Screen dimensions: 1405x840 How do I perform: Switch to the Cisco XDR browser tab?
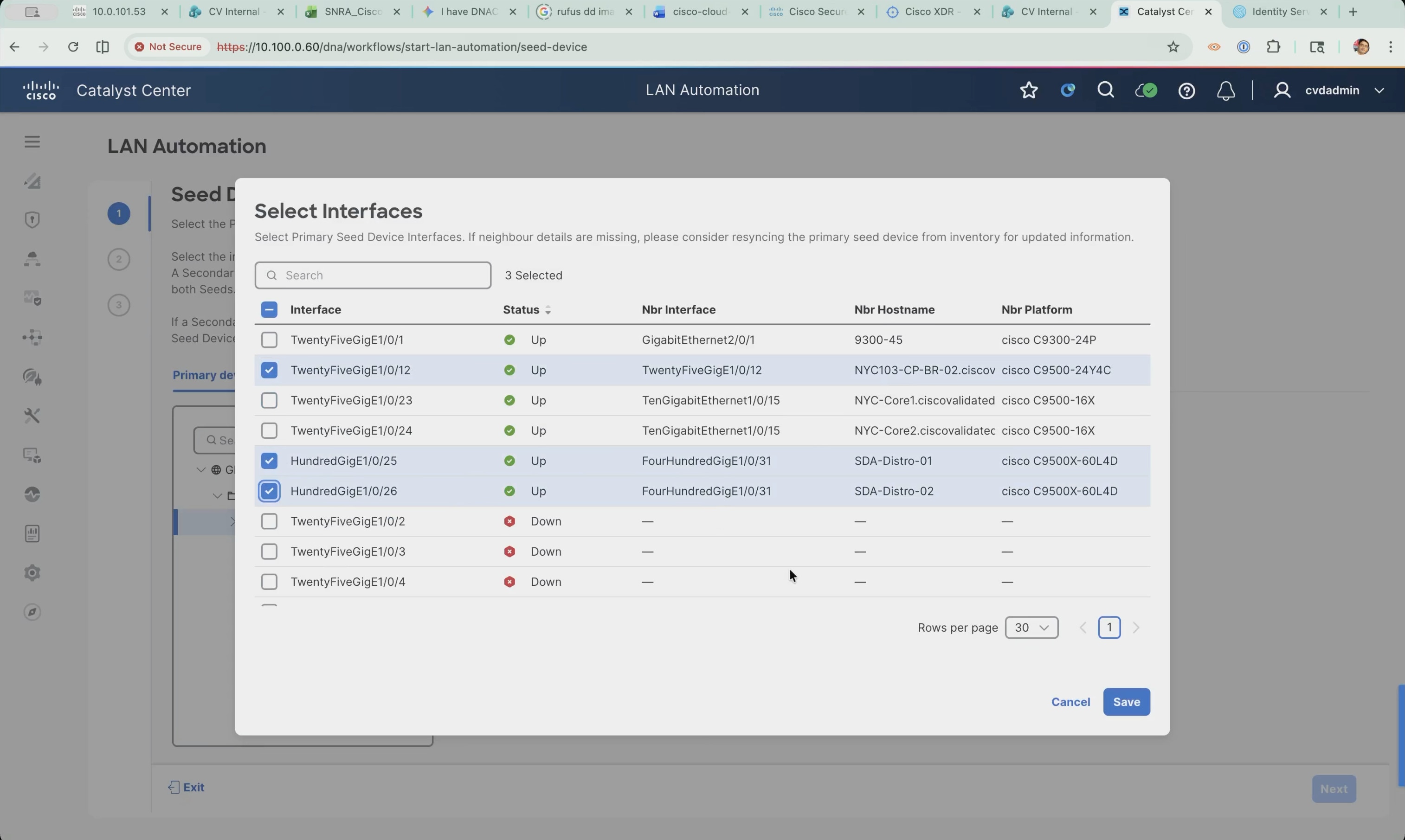(934, 12)
